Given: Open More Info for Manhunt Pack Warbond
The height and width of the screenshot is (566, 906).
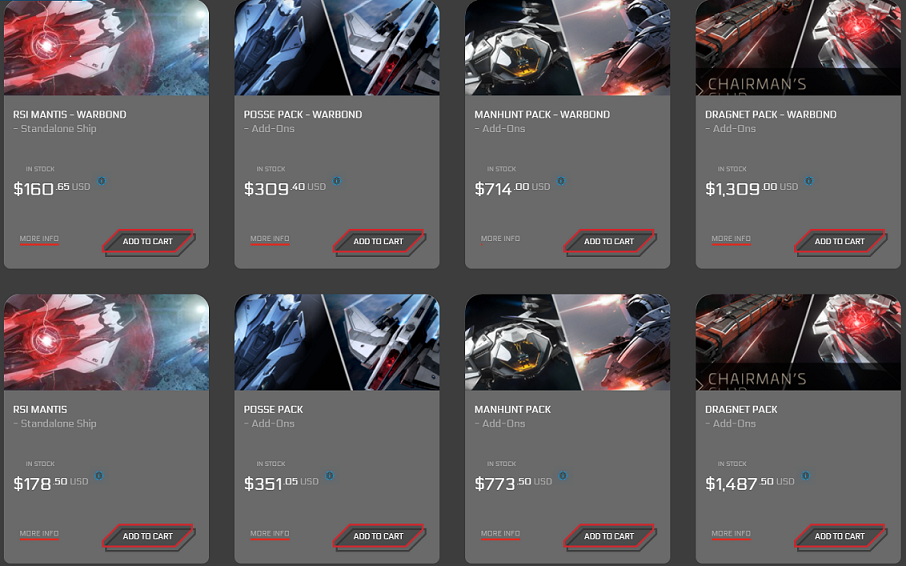Looking at the screenshot, I should coord(500,239).
